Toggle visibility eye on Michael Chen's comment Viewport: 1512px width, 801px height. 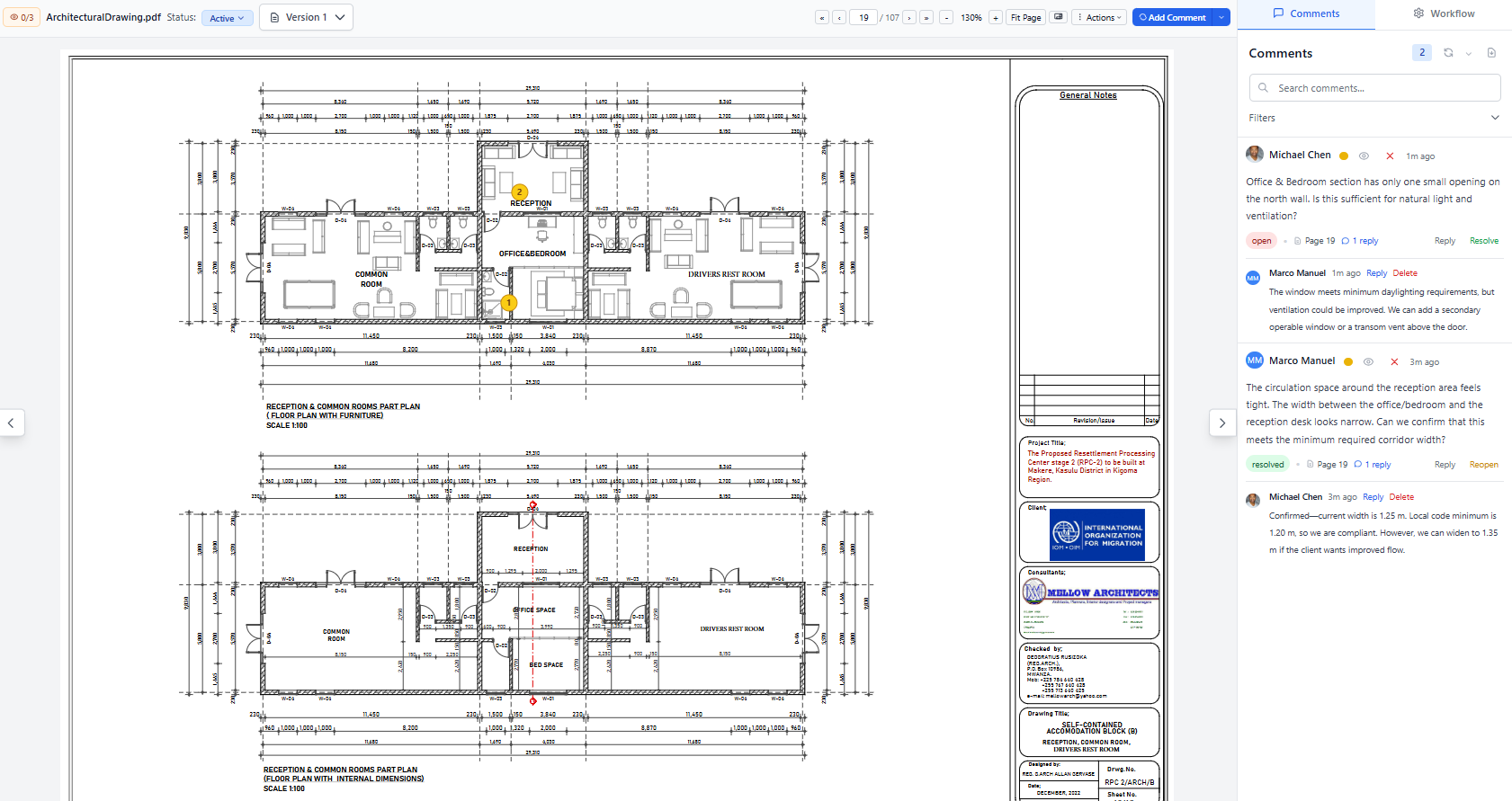tap(1364, 156)
